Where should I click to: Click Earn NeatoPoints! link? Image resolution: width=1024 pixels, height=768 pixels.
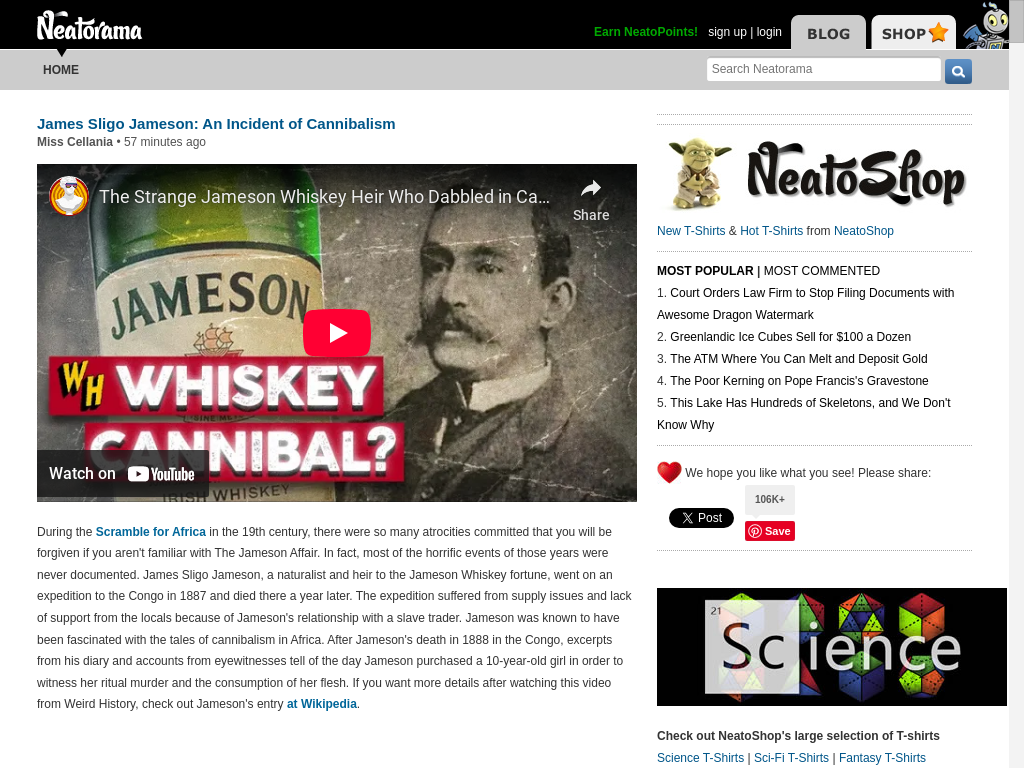645,32
